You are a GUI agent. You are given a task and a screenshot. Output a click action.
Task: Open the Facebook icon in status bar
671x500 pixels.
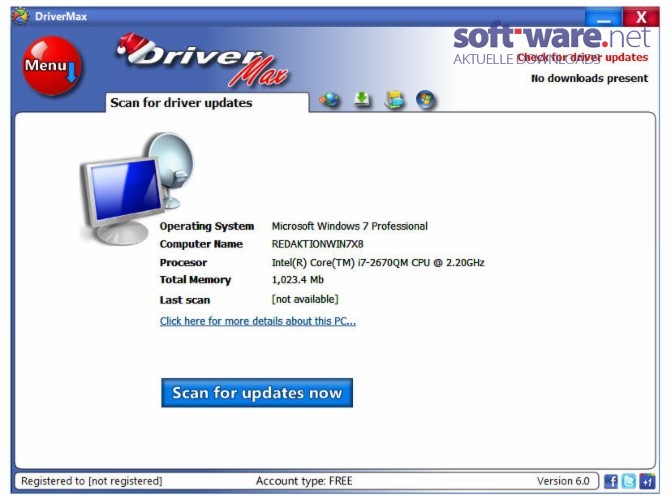click(611, 481)
